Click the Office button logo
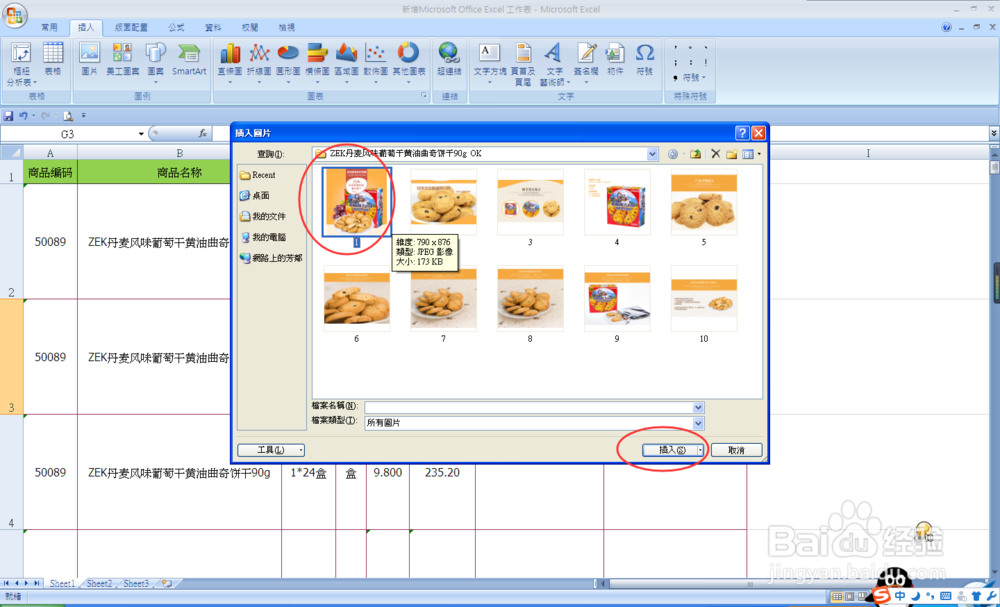The image size is (1000, 607). point(16,15)
